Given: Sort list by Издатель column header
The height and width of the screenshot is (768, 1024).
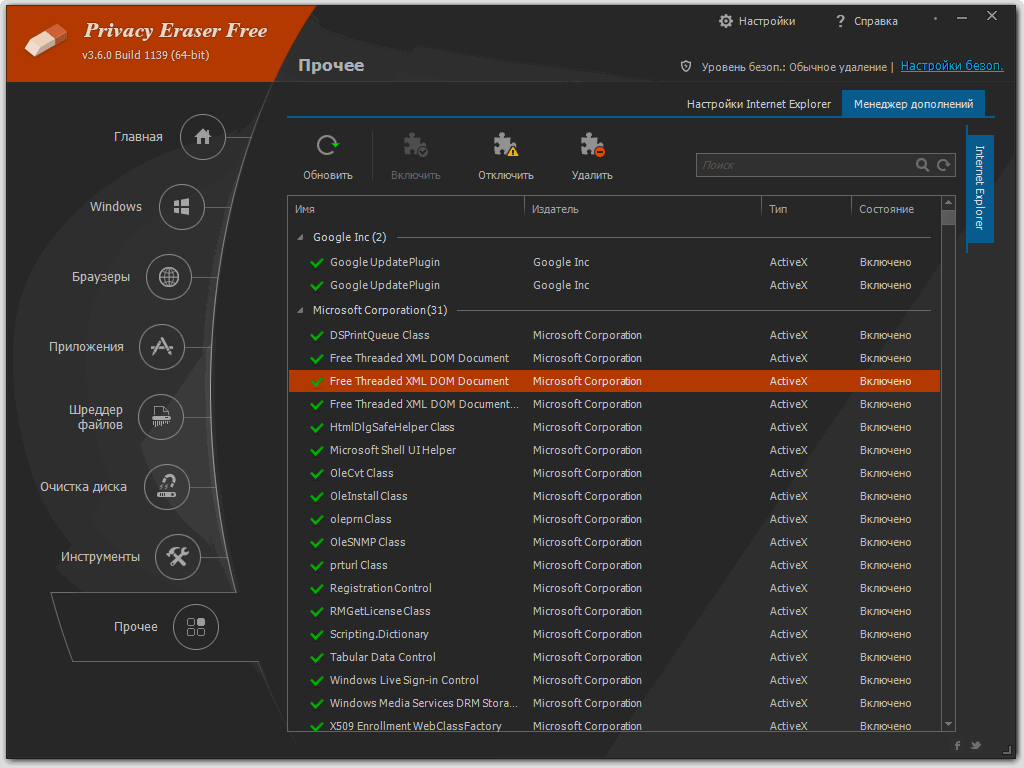Looking at the screenshot, I should tap(643, 209).
